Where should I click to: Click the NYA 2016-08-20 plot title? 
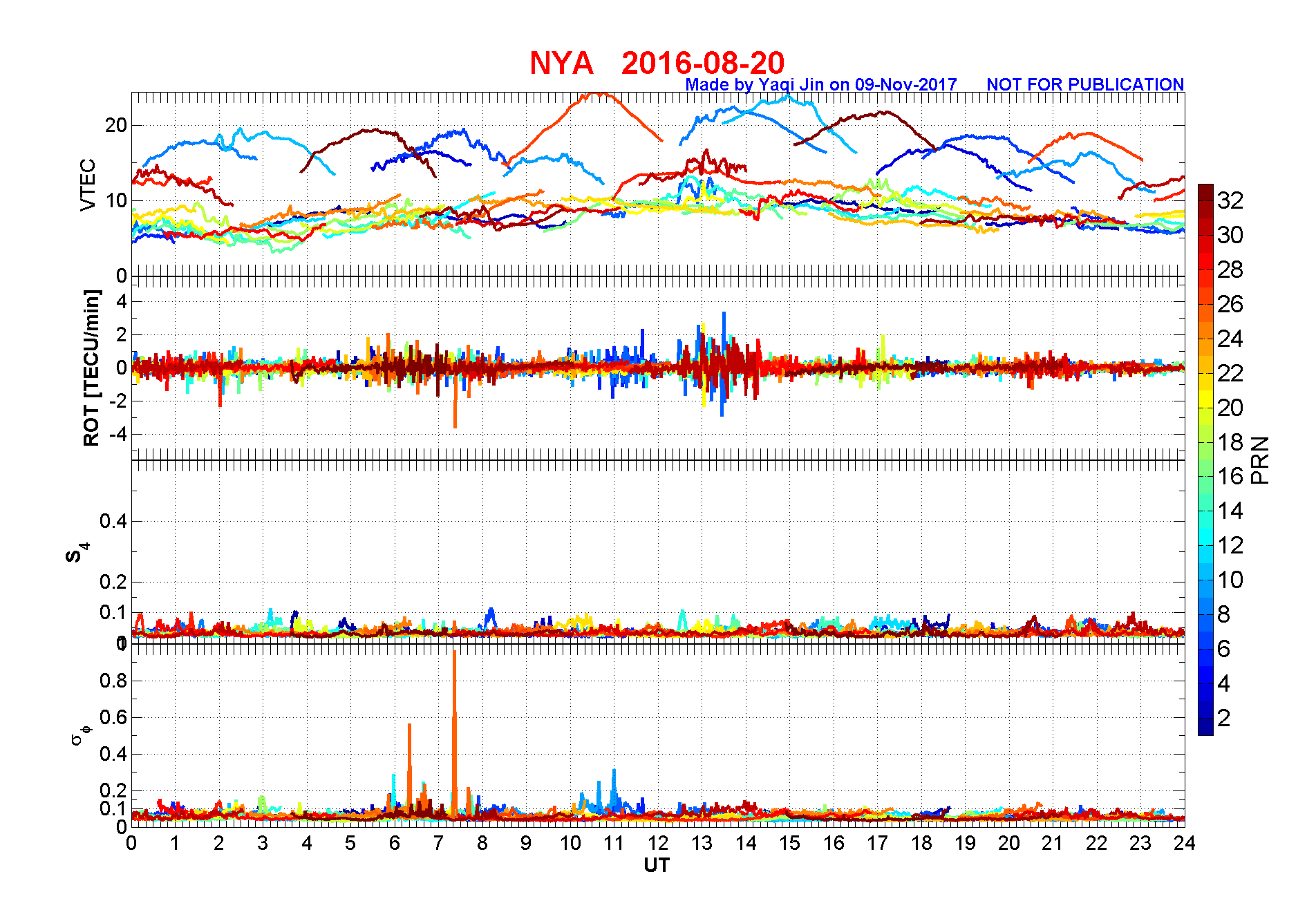point(657,63)
